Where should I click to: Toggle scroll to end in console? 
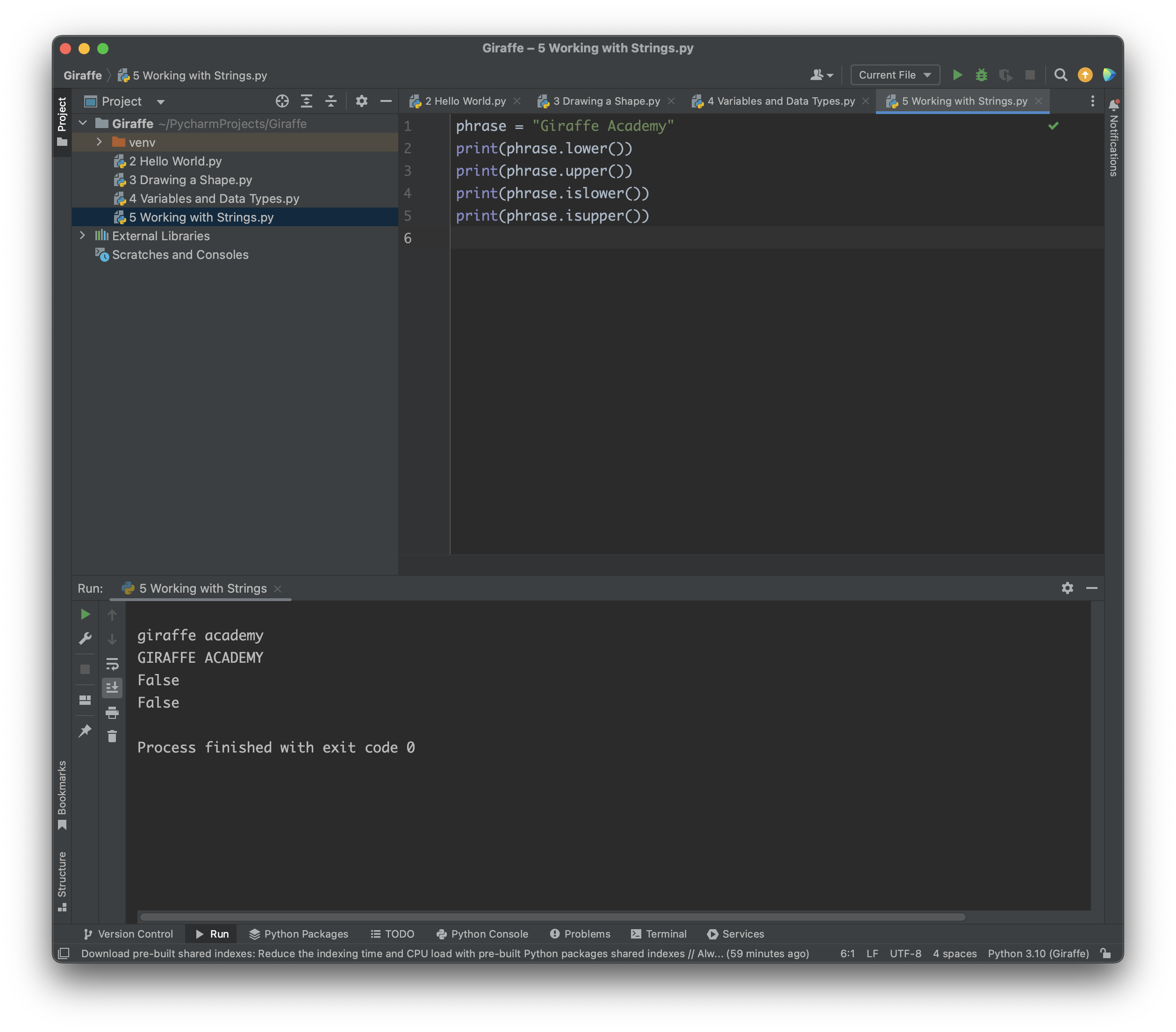tap(112, 688)
